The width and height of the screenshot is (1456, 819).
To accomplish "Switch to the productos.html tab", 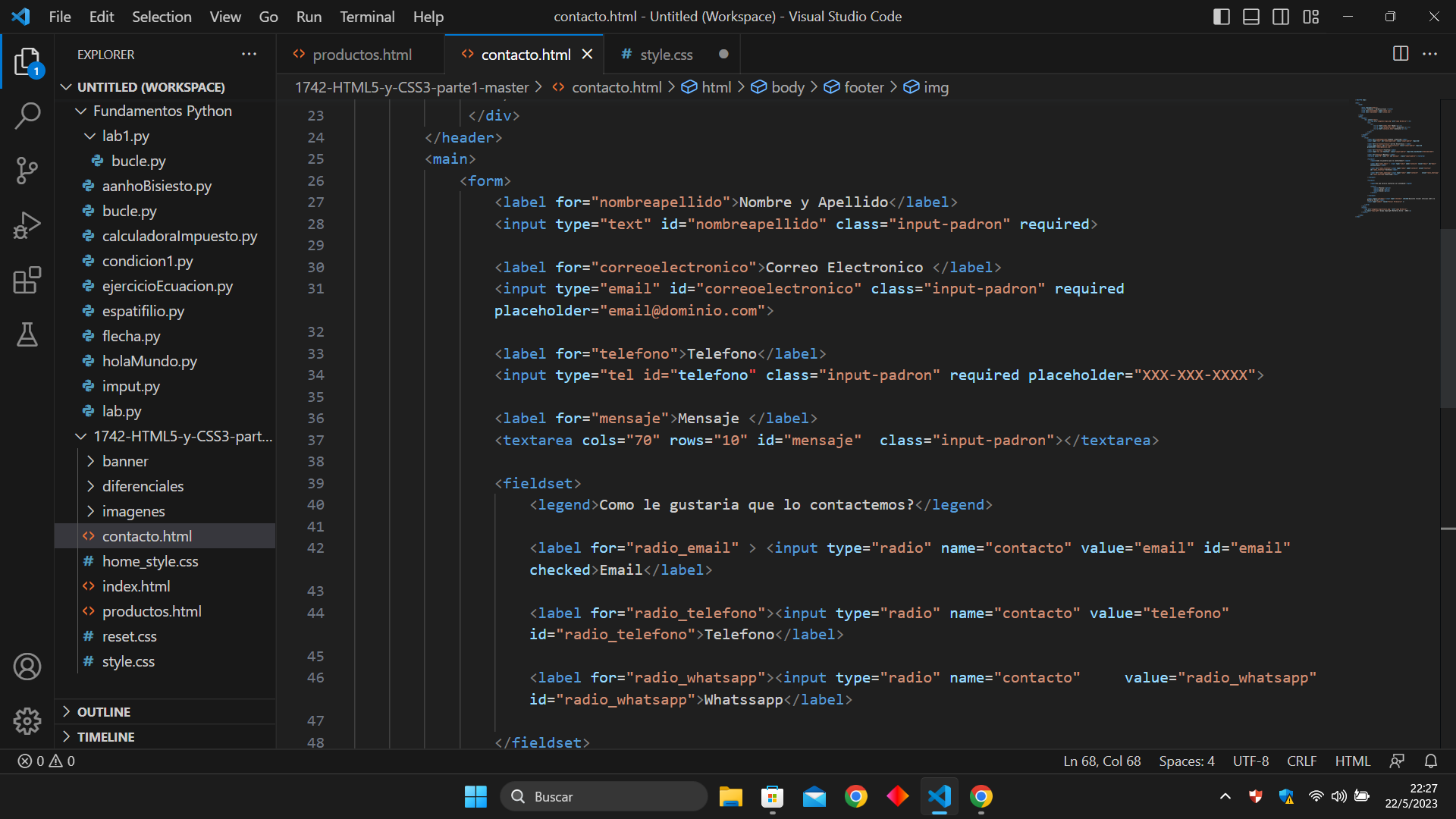I will (x=361, y=54).
